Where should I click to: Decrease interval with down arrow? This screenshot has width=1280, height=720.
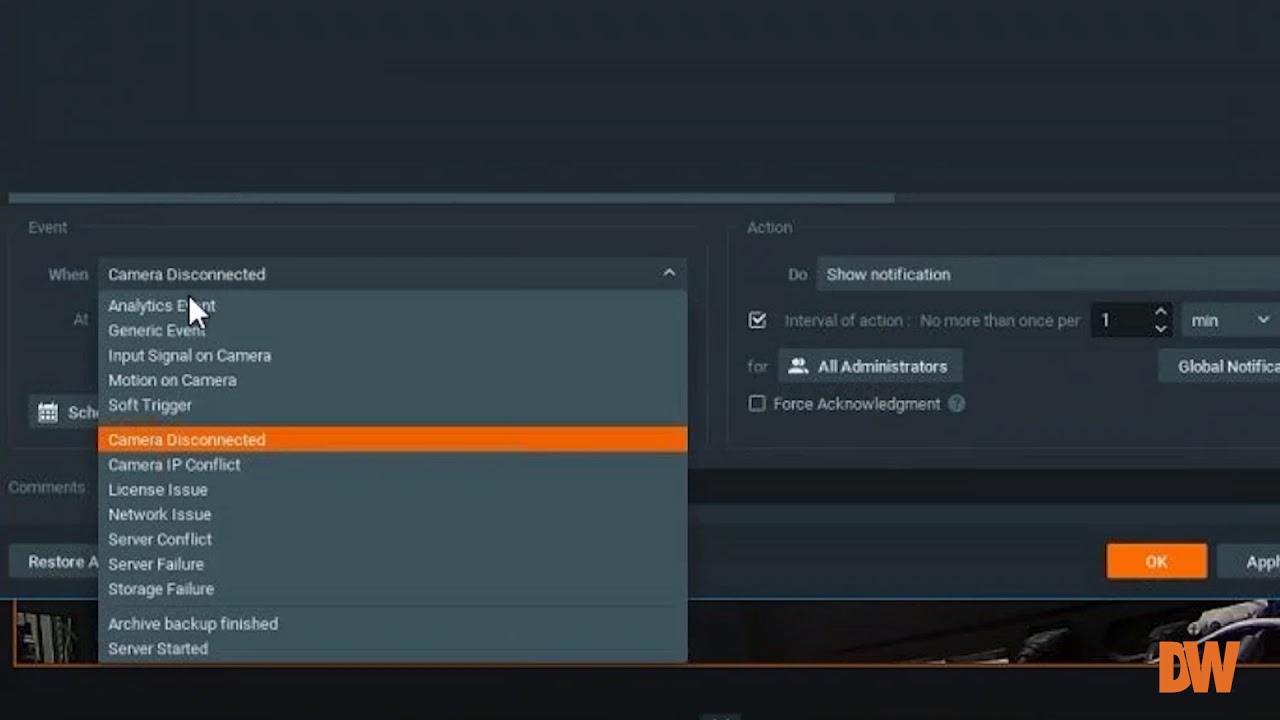tap(1160, 329)
